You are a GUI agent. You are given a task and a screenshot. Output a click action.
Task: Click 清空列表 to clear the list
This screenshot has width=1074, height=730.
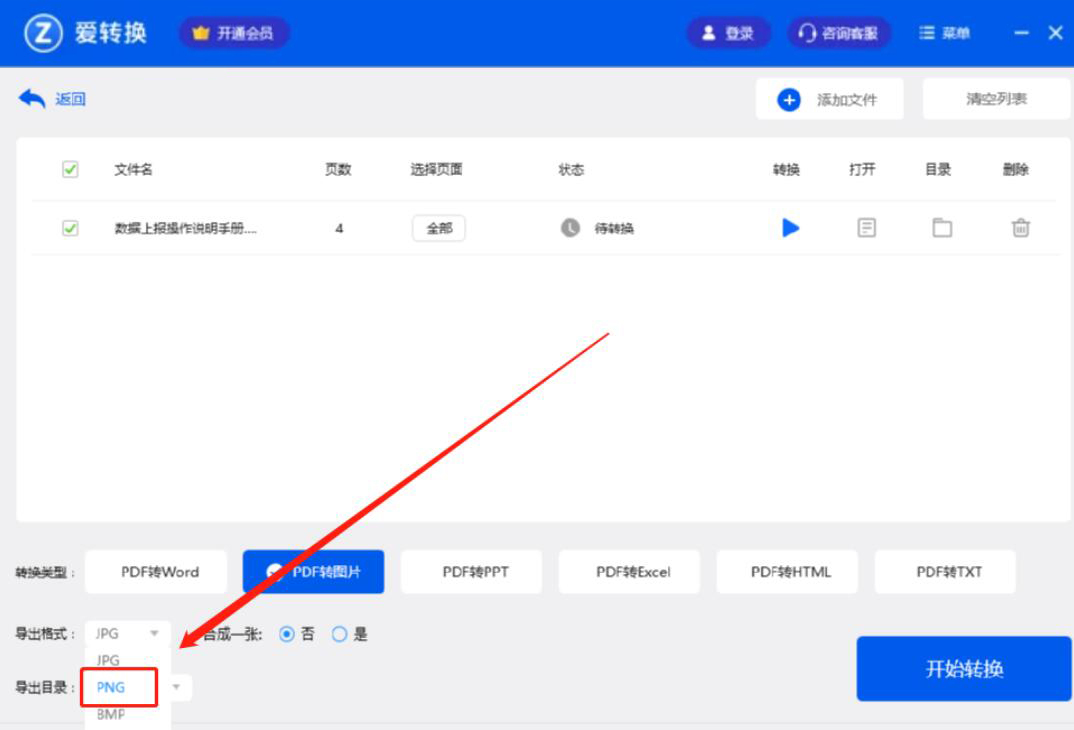tap(997, 99)
